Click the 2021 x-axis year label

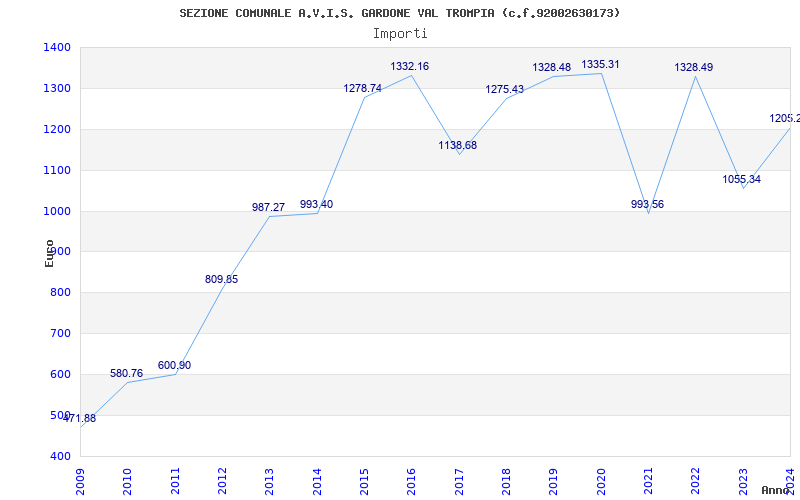pyautogui.click(x=648, y=482)
